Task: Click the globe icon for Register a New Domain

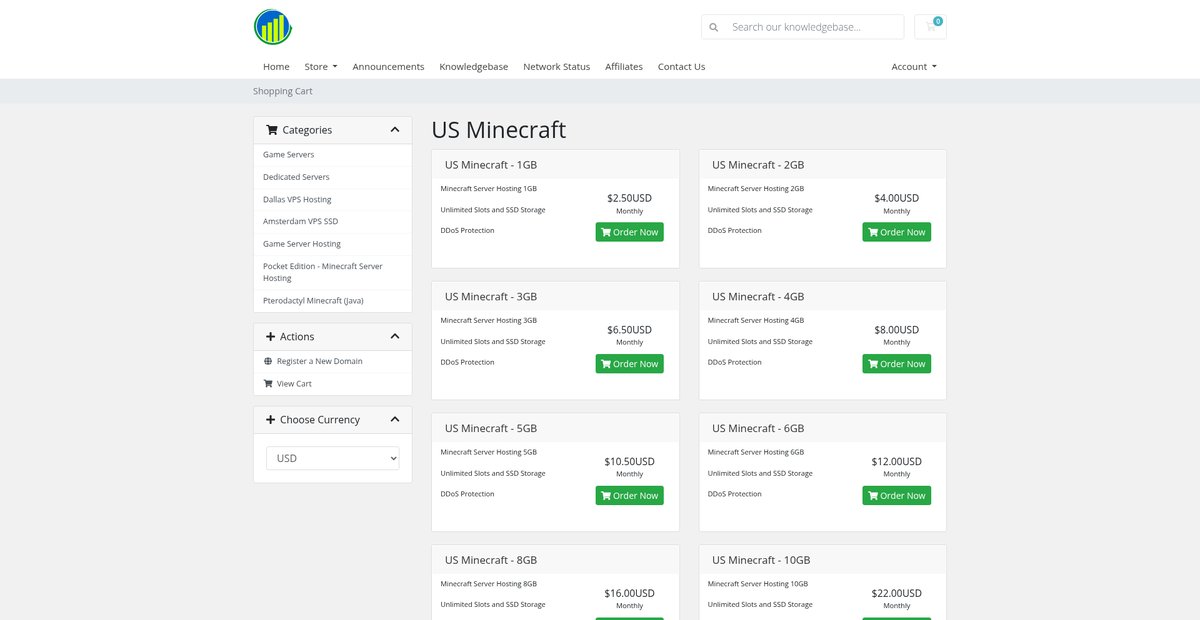Action: point(267,361)
